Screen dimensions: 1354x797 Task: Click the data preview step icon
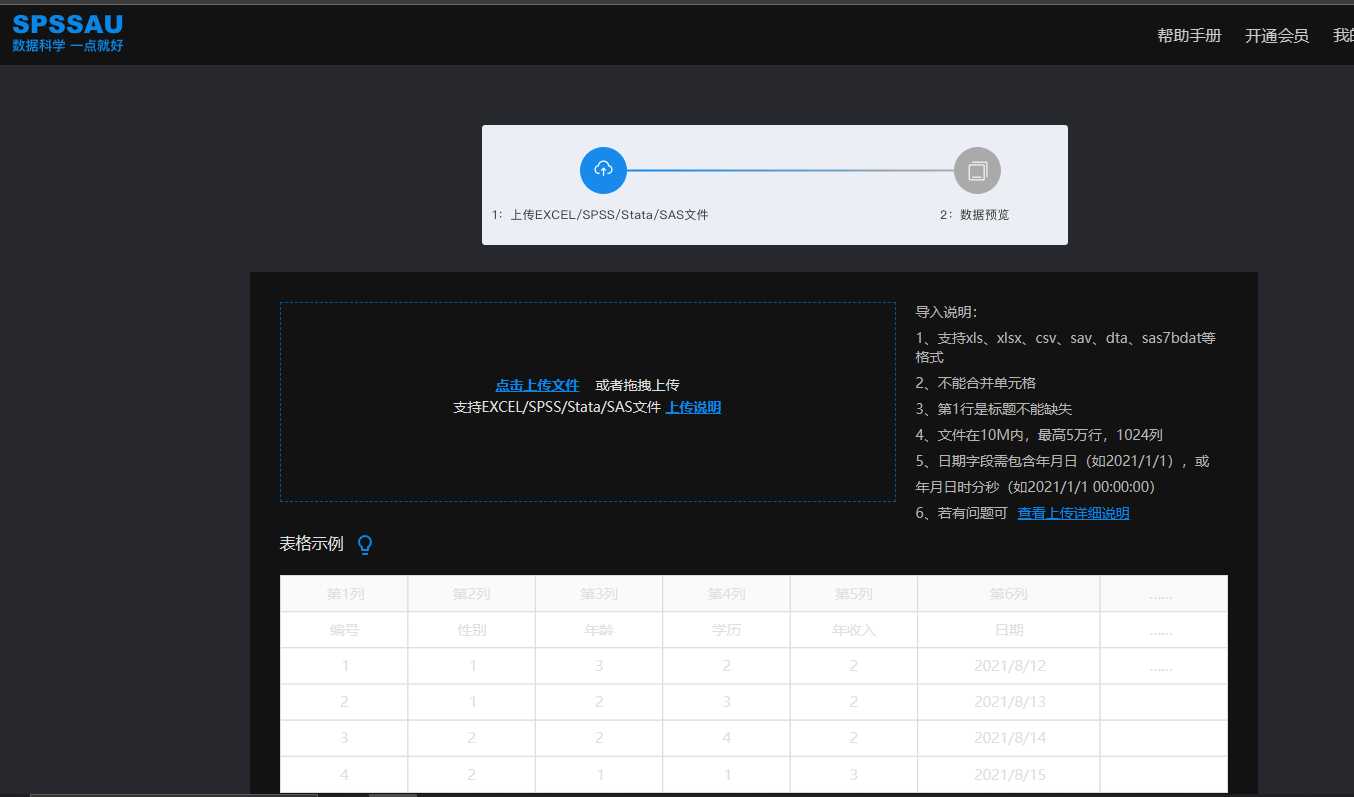point(977,170)
